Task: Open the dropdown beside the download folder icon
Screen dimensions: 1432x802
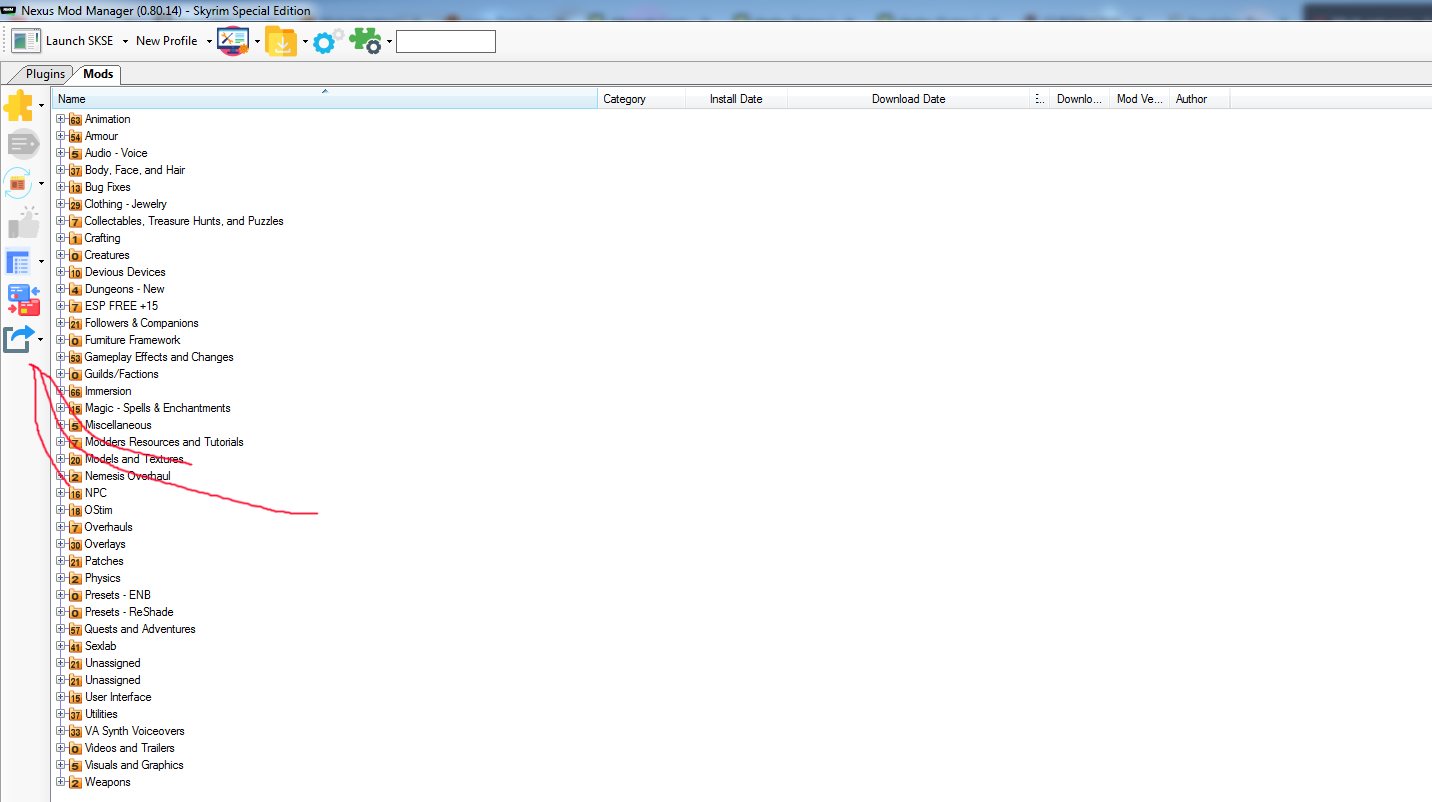Action: (305, 41)
